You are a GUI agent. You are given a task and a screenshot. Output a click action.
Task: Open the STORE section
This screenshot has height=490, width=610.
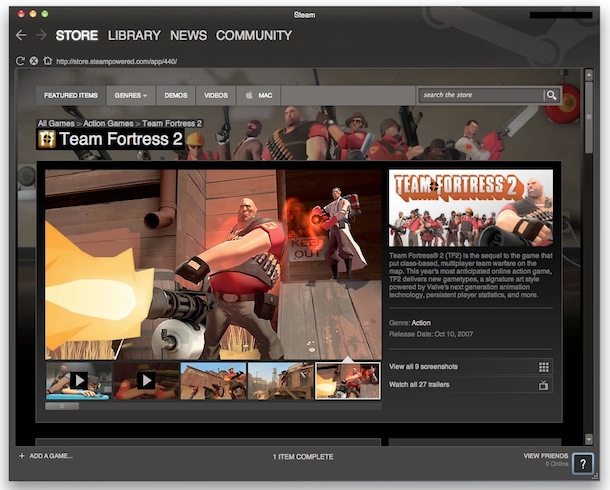tap(77, 35)
